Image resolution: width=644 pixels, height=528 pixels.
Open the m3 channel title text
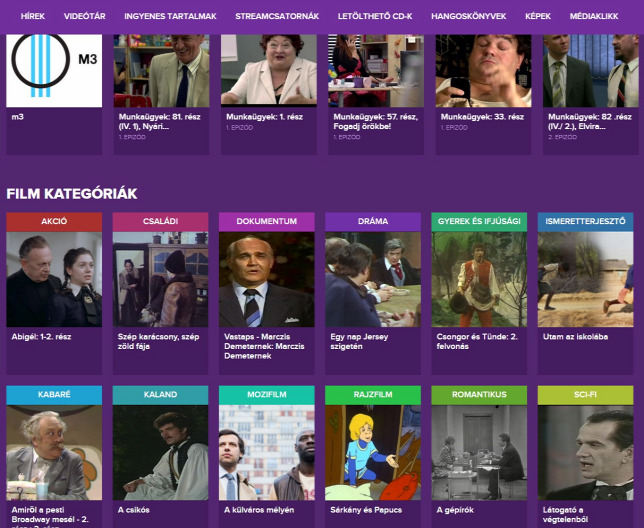(x=18, y=117)
